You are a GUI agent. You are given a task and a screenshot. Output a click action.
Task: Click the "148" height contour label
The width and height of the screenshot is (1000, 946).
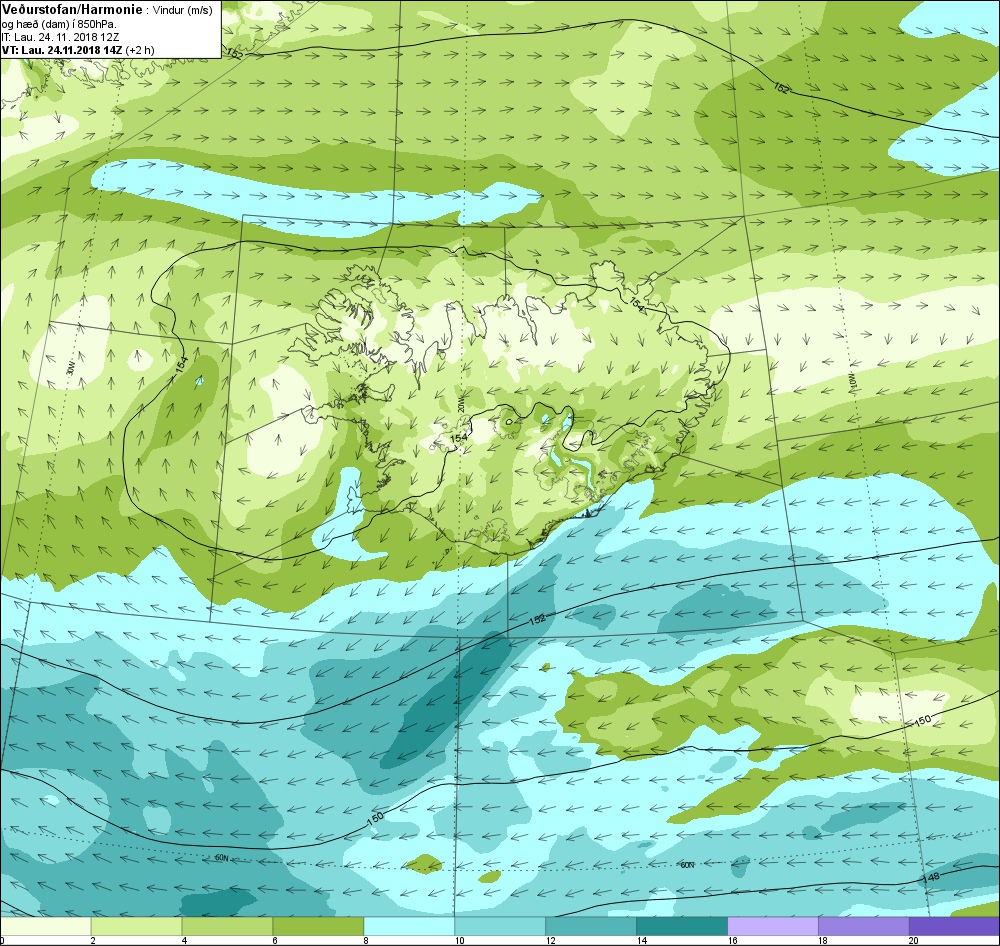[x=930, y=878]
